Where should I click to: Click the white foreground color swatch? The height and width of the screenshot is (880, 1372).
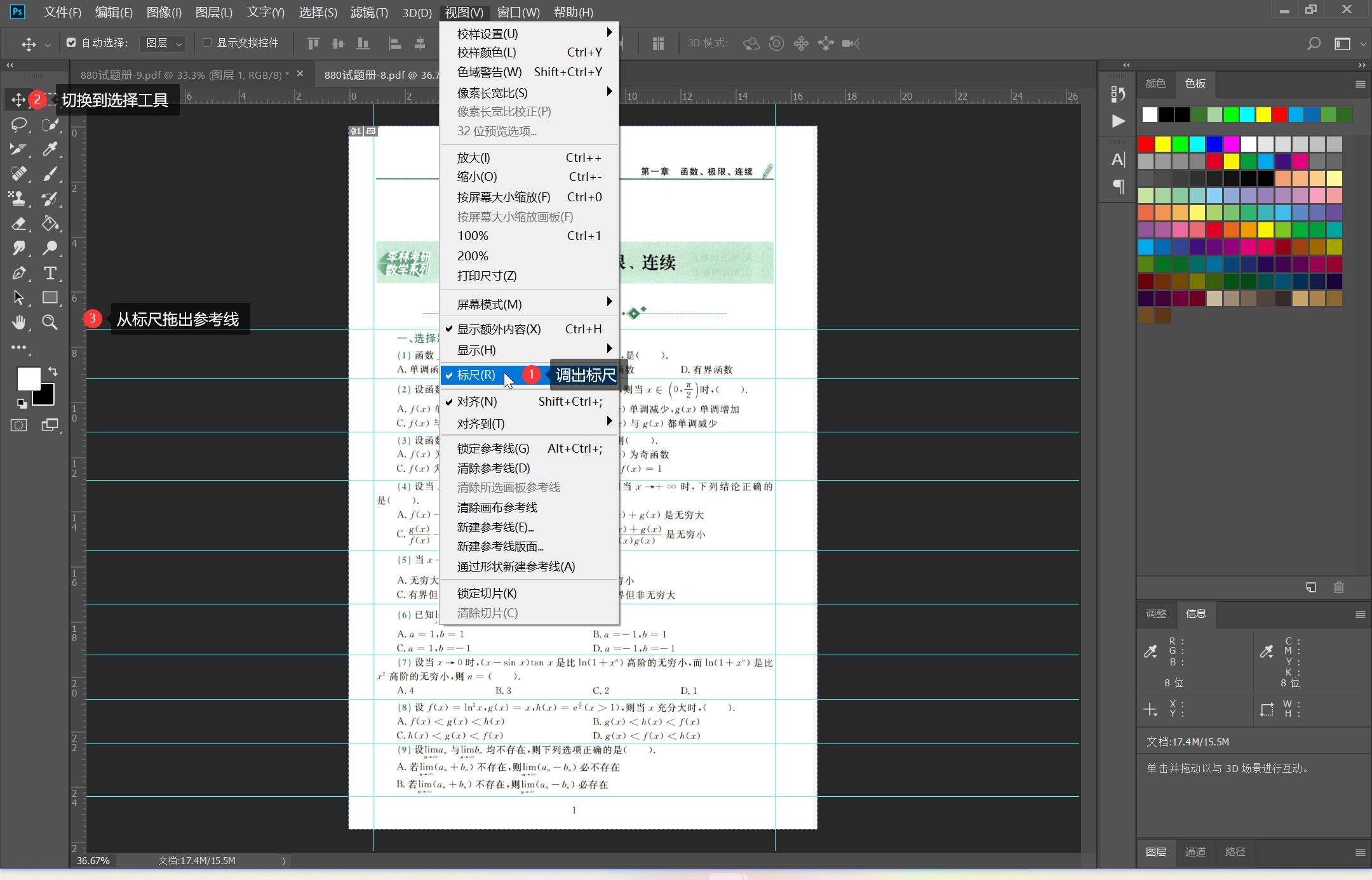click(x=27, y=378)
